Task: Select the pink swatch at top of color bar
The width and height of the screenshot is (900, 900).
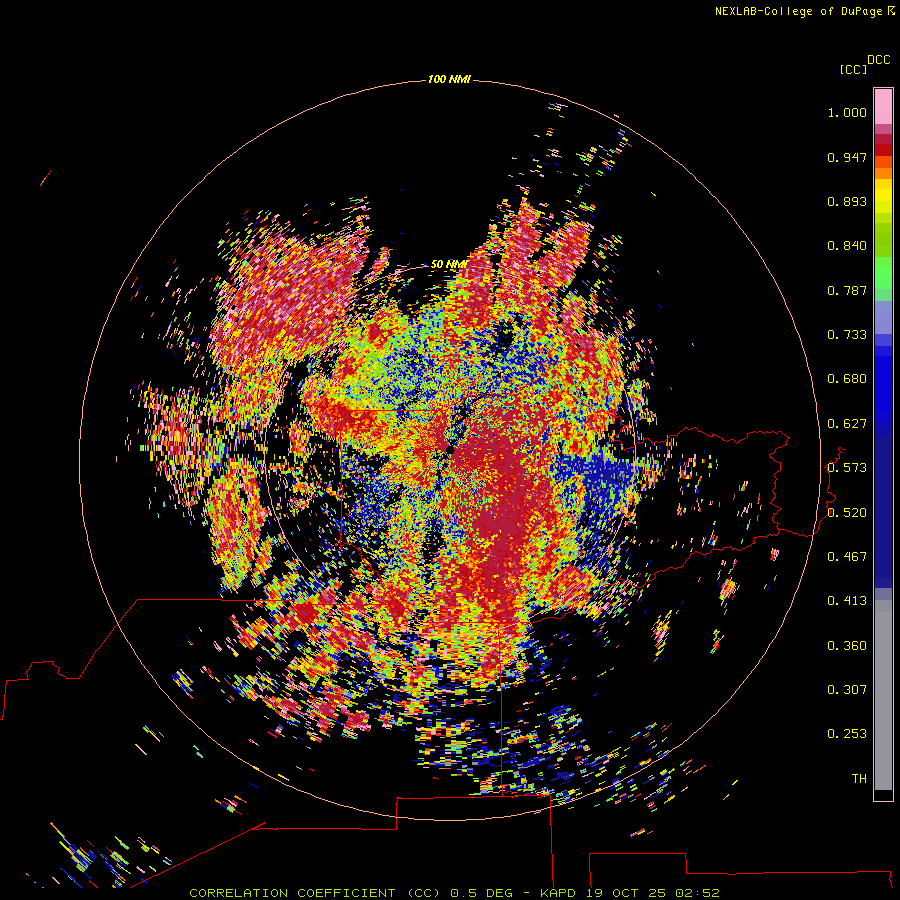Action: (883, 107)
